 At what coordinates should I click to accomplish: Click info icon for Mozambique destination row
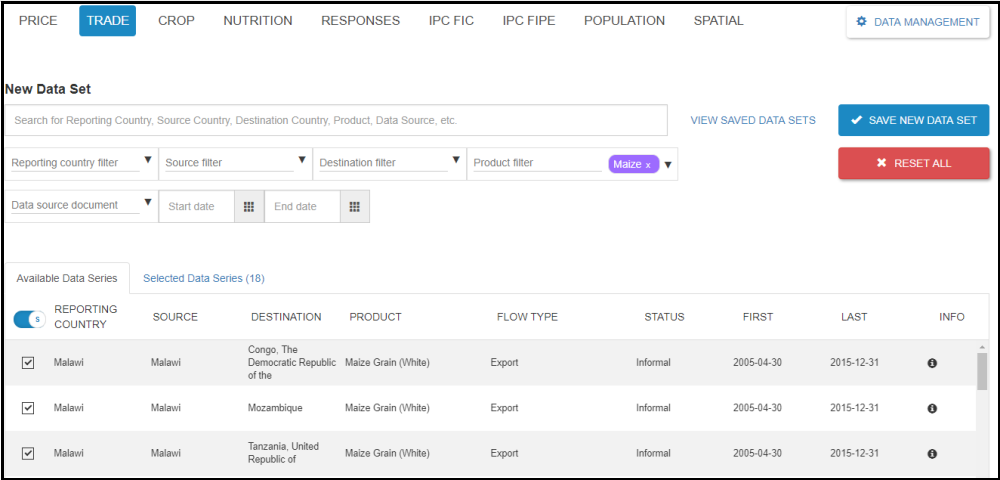(932, 408)
